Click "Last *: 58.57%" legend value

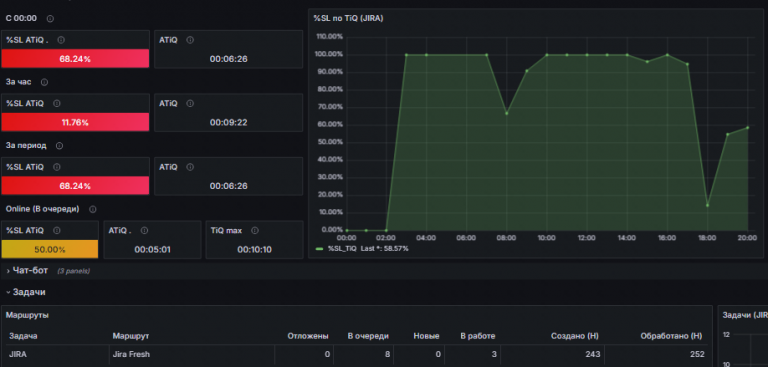pos(384,248)
